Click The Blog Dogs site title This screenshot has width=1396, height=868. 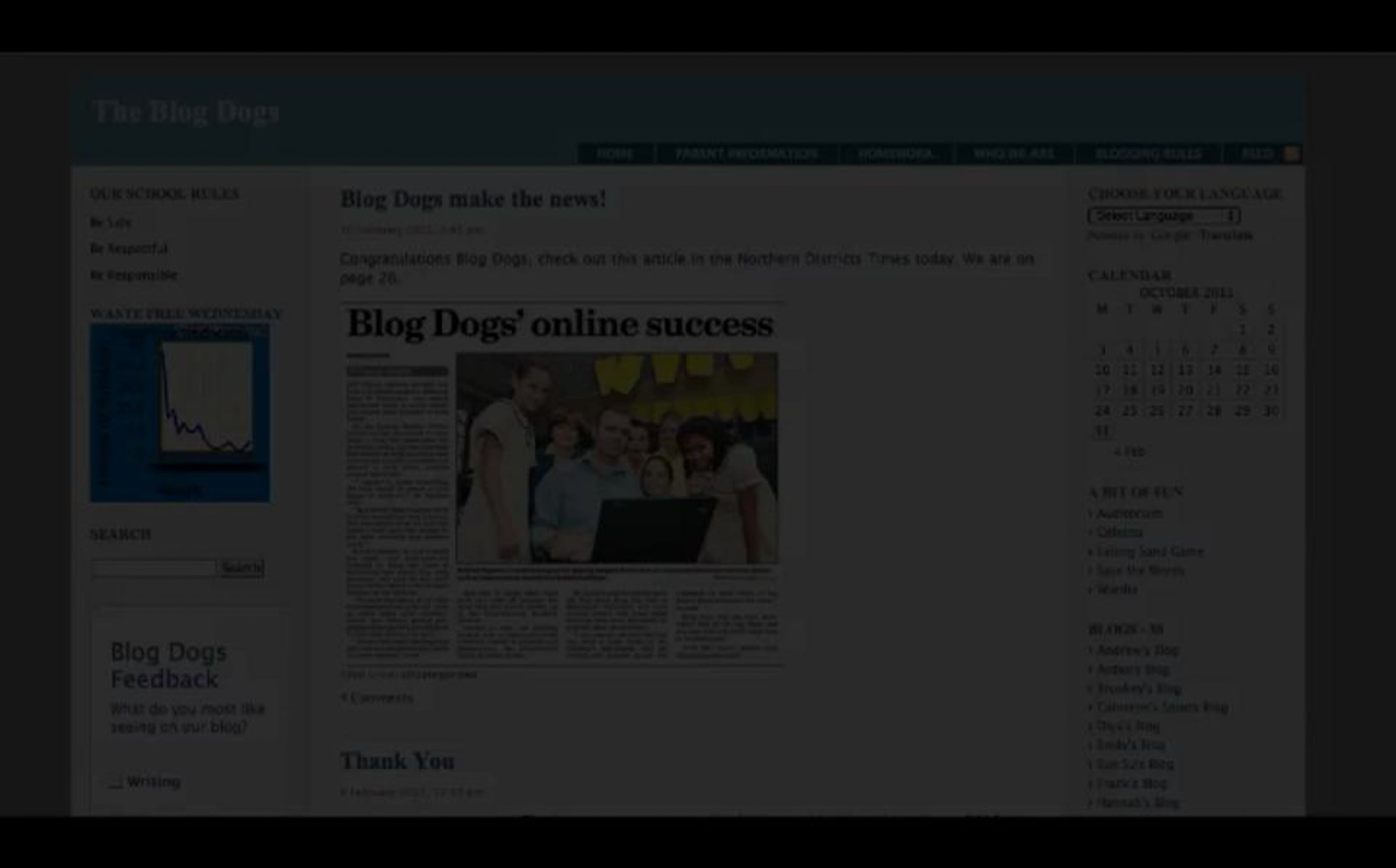(186, 112)
